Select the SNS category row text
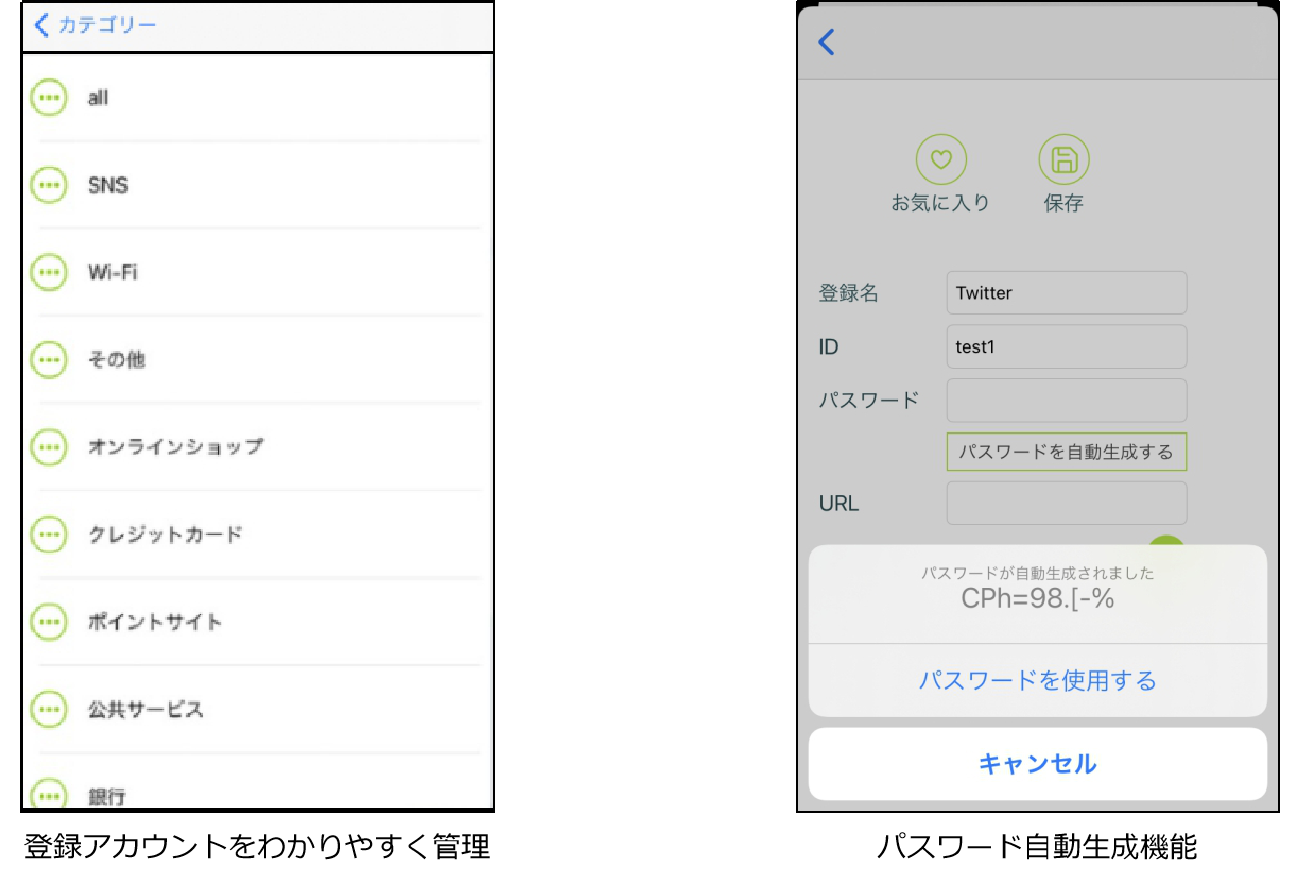The image size is (1296, 875). pyautogui.click(x=108, y=185)
